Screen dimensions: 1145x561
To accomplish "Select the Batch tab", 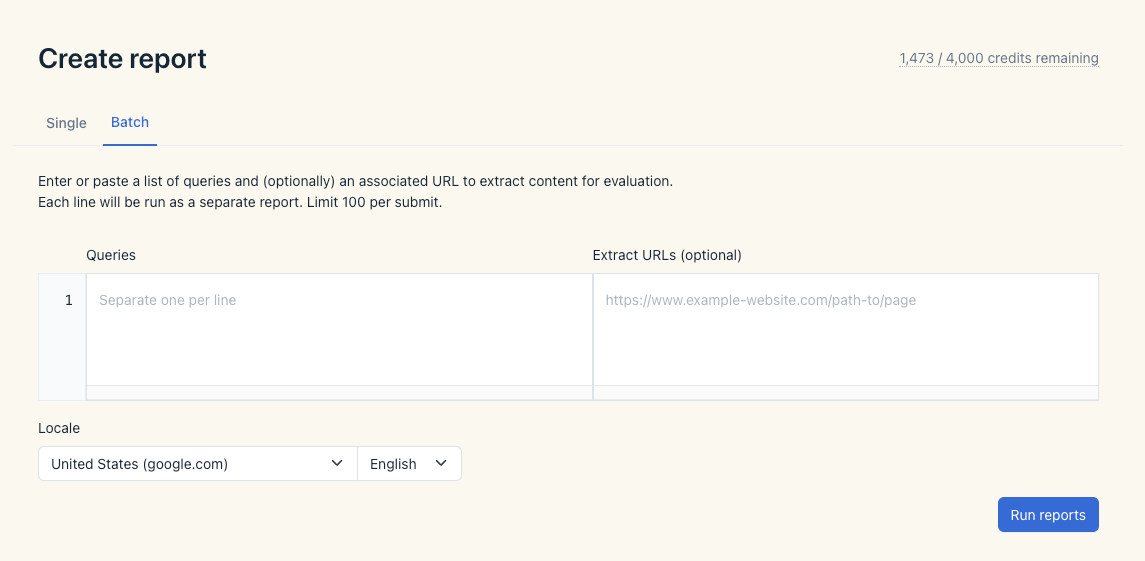I will [130, 122].
